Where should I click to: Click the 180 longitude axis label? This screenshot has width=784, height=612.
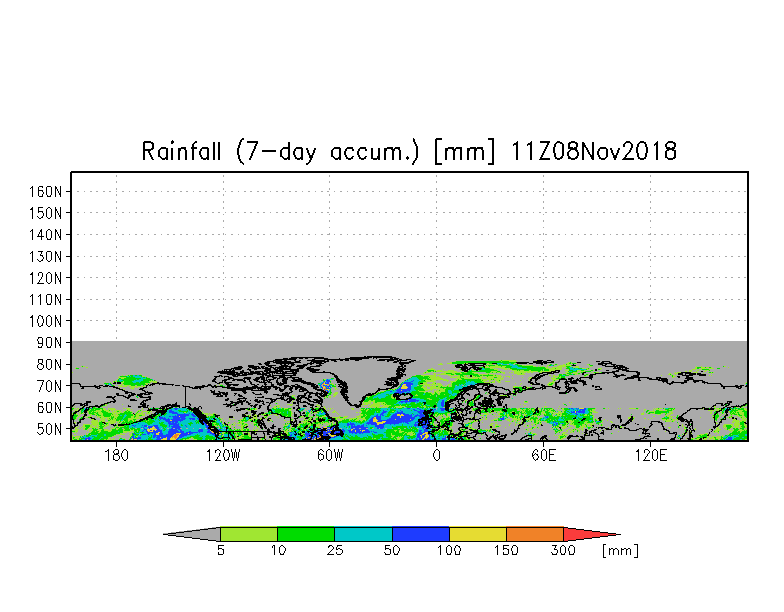tap(116, 456)
